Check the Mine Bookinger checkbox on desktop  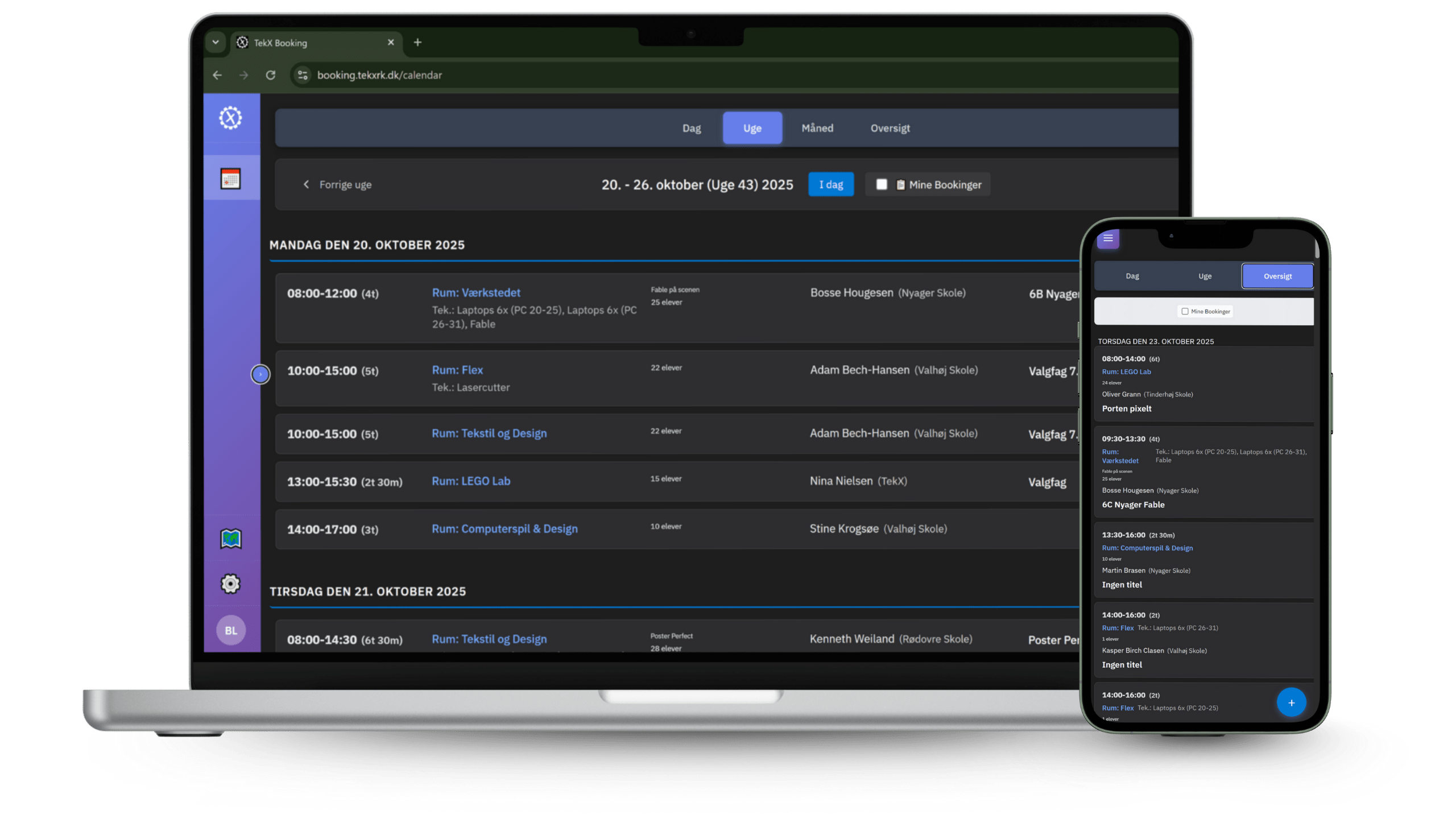882,184
